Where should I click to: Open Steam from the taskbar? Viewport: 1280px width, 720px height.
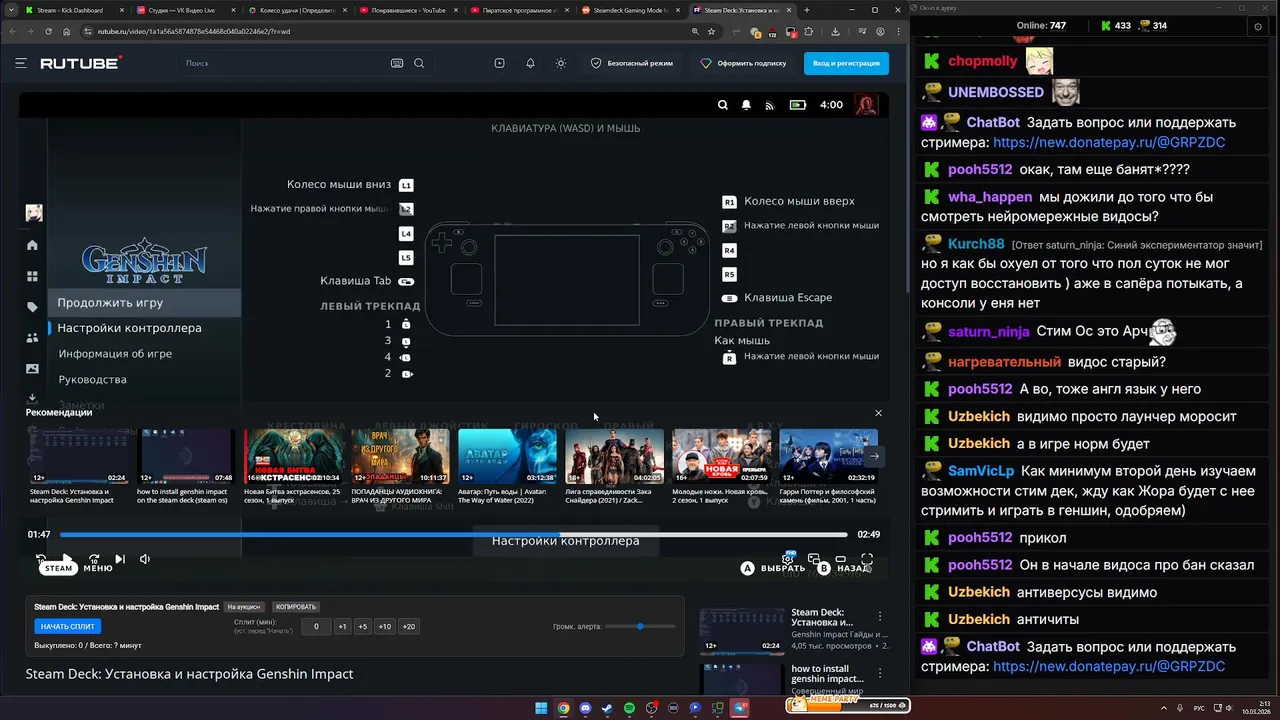click(607, 708)
